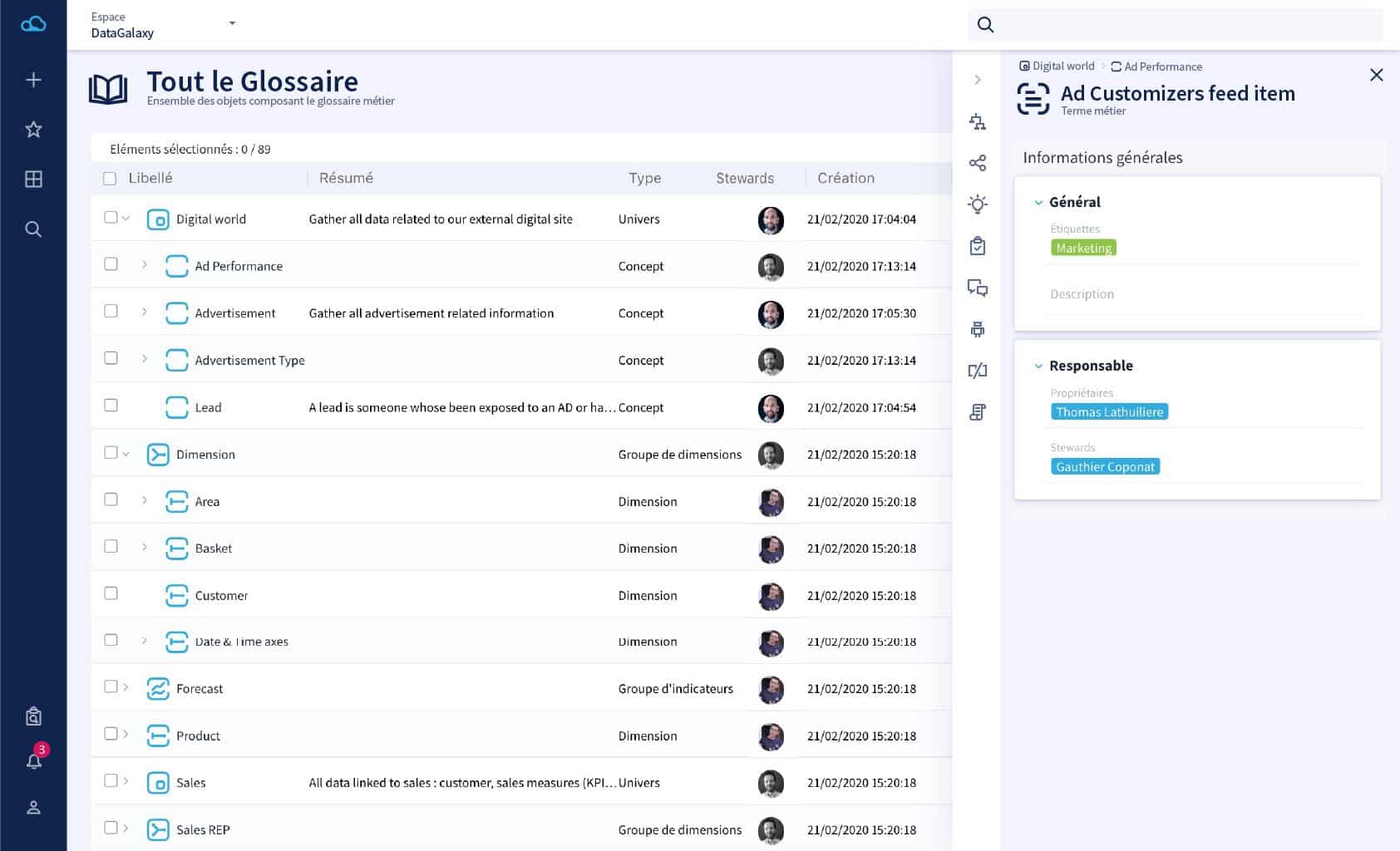1400x851 pixels.
Task: Open the notifications bell with badge
Action: point(33,760)
